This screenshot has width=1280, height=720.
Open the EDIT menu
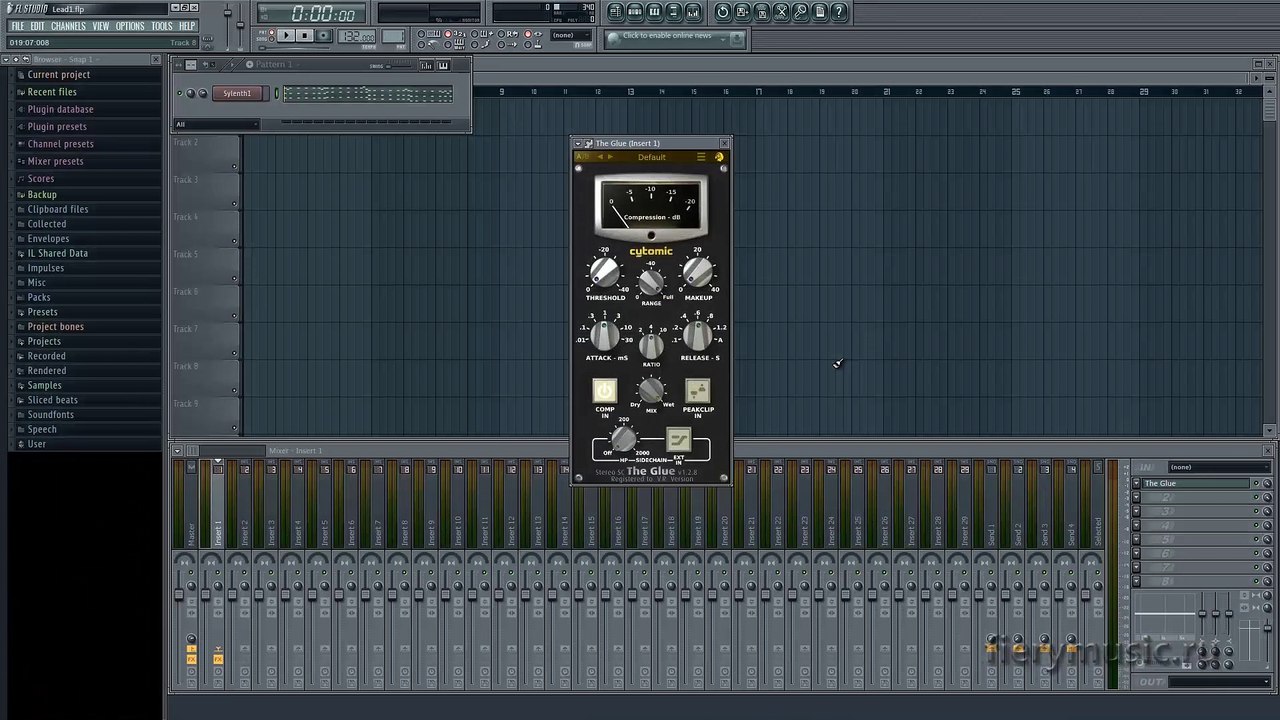pyautogui.click(x=38, y=26)
